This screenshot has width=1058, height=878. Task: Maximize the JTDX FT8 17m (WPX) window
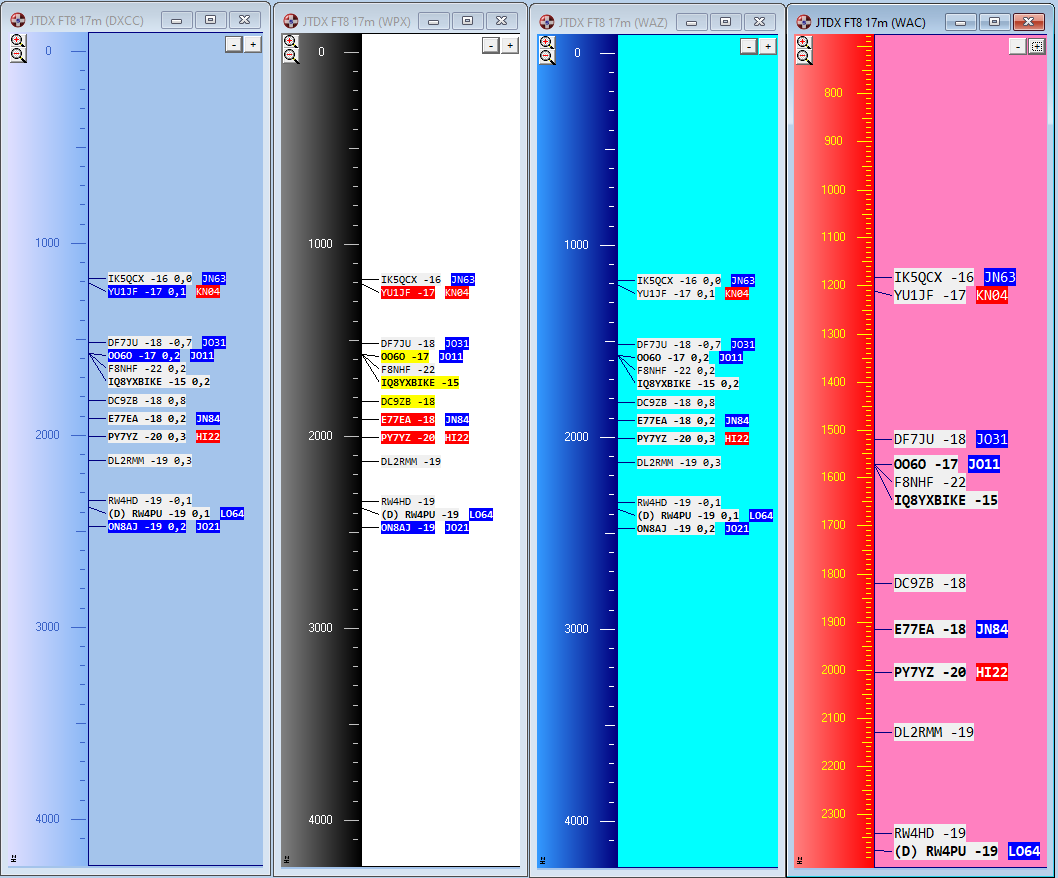click(467, 20)
